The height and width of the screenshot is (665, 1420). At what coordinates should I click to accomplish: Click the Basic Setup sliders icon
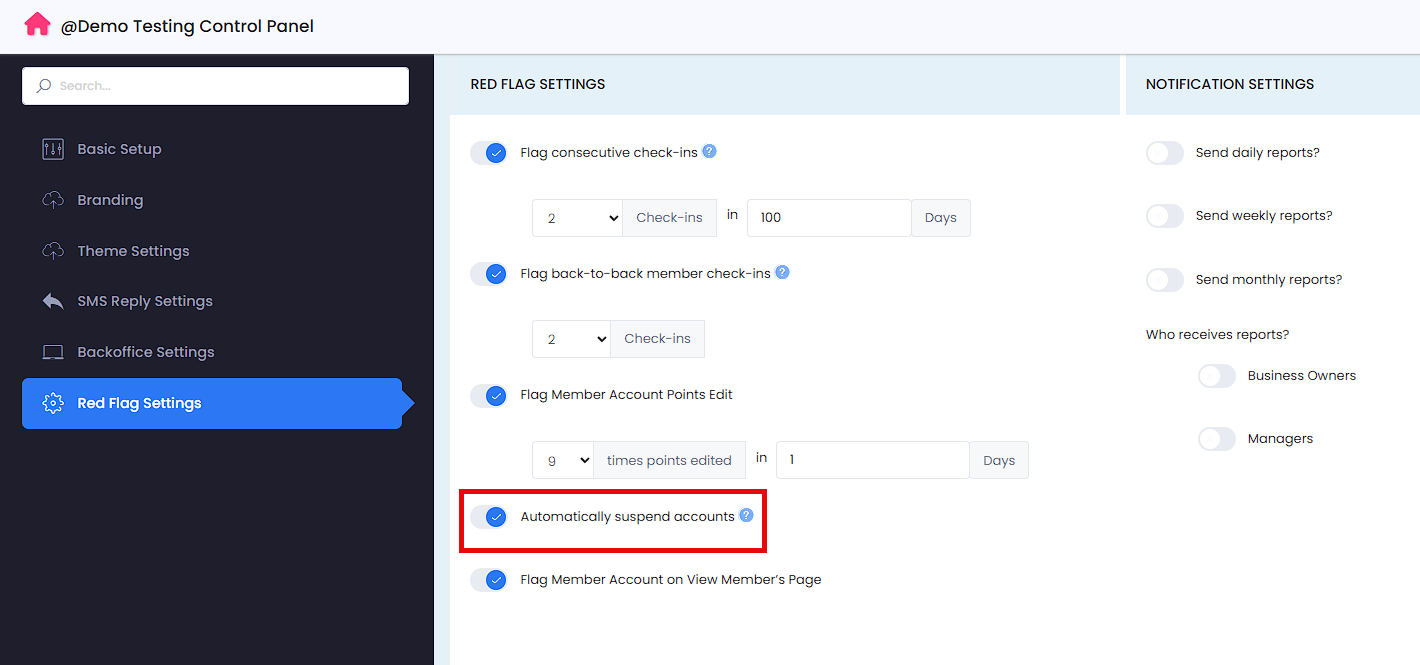click(x=53, y=149)
